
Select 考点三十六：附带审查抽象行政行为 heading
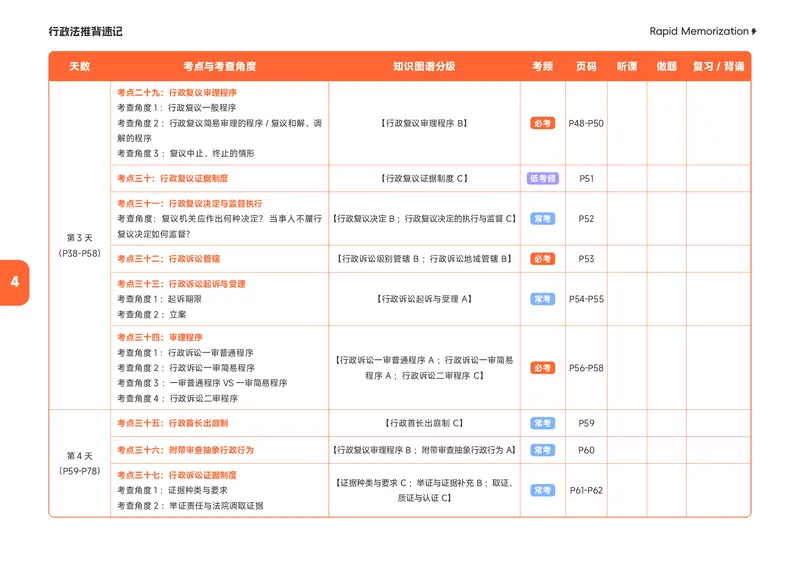pyautogui.click(x=185, y=450)
